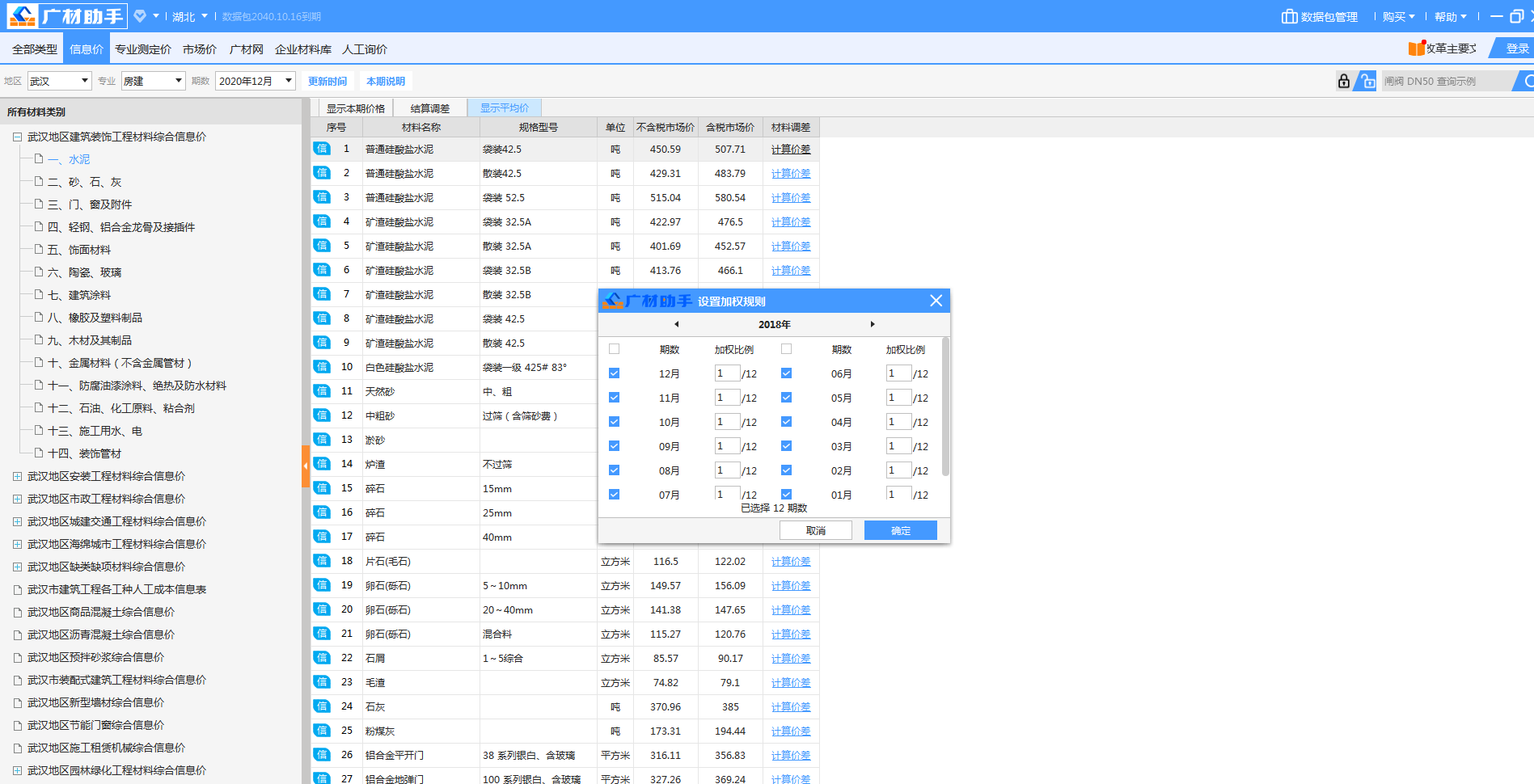Click 确定 in weighting dialog
1534x784 pixels.
click(x=901, y=530)
